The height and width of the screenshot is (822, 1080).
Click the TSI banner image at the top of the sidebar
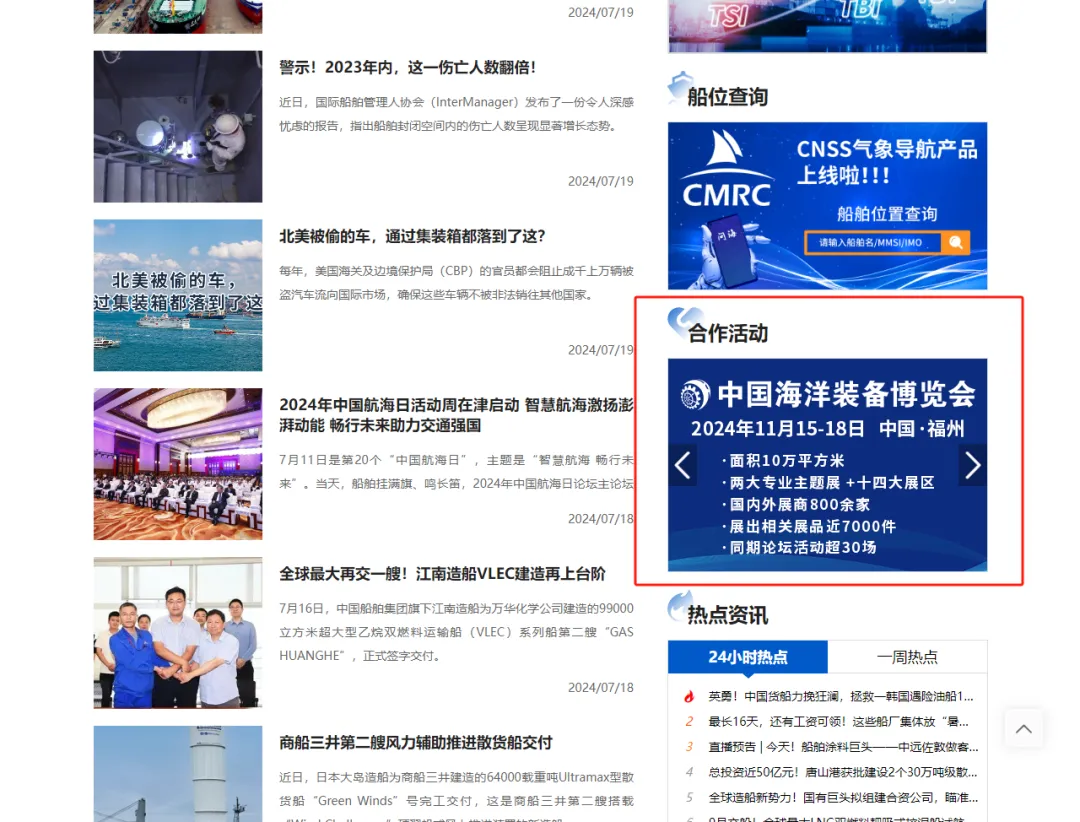(827, 25)
